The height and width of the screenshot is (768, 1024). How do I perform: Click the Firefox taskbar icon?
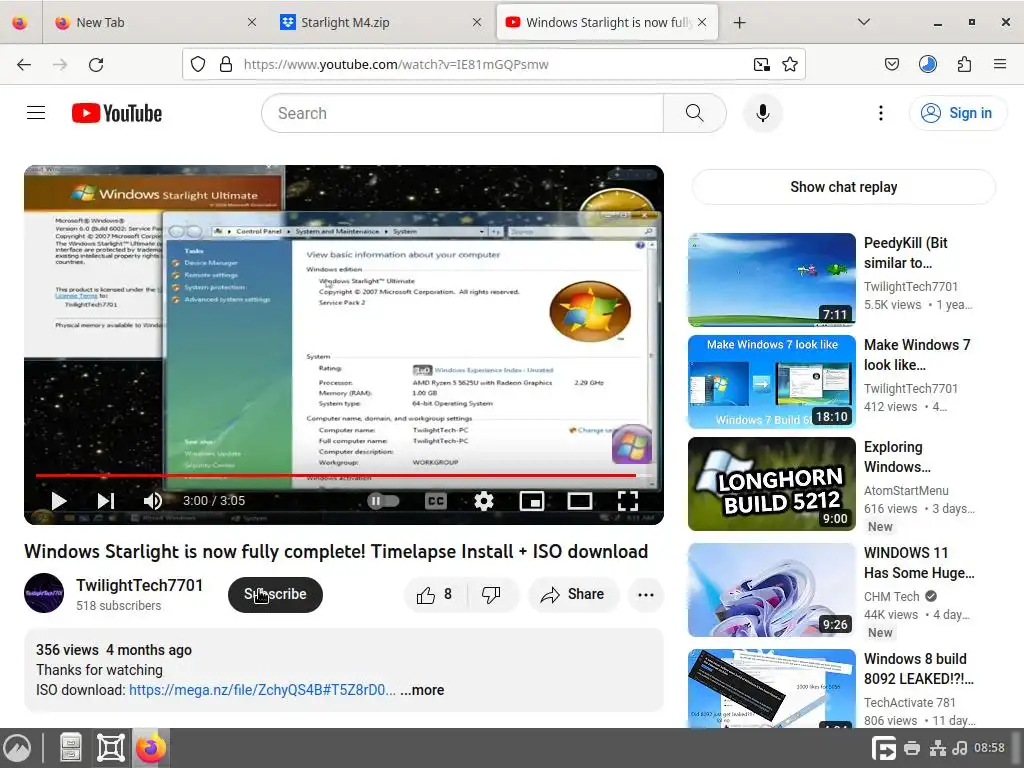coord(151,748)
